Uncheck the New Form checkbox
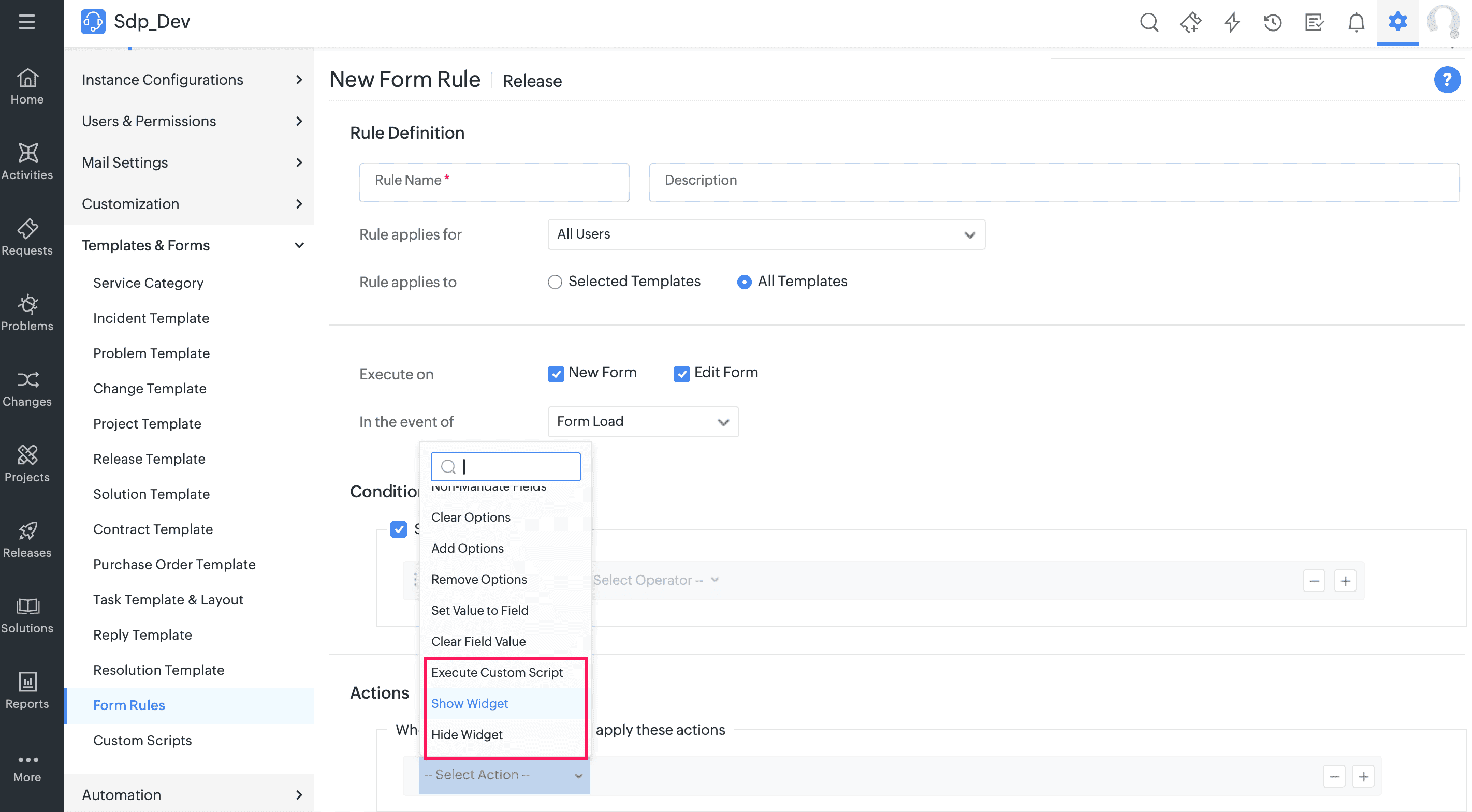Screen dimensions: 1472x812 coord(556,374)
